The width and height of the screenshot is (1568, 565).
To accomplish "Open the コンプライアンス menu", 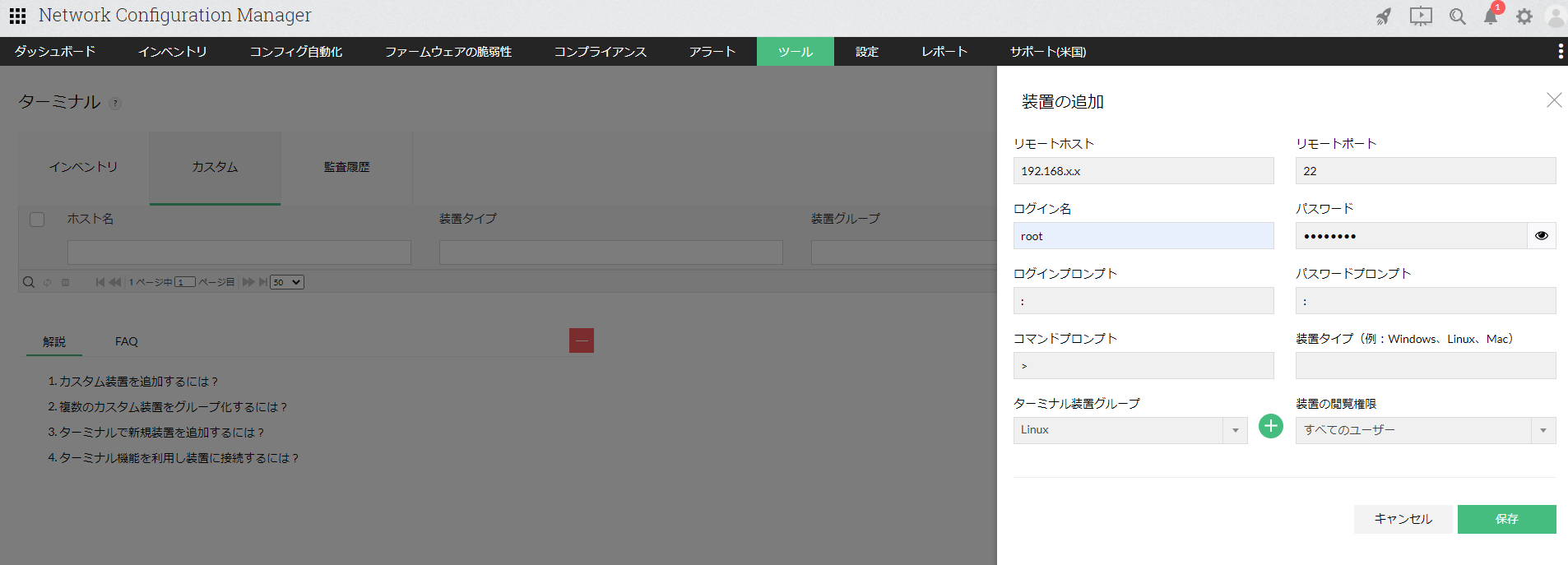I will pos(600,52).
